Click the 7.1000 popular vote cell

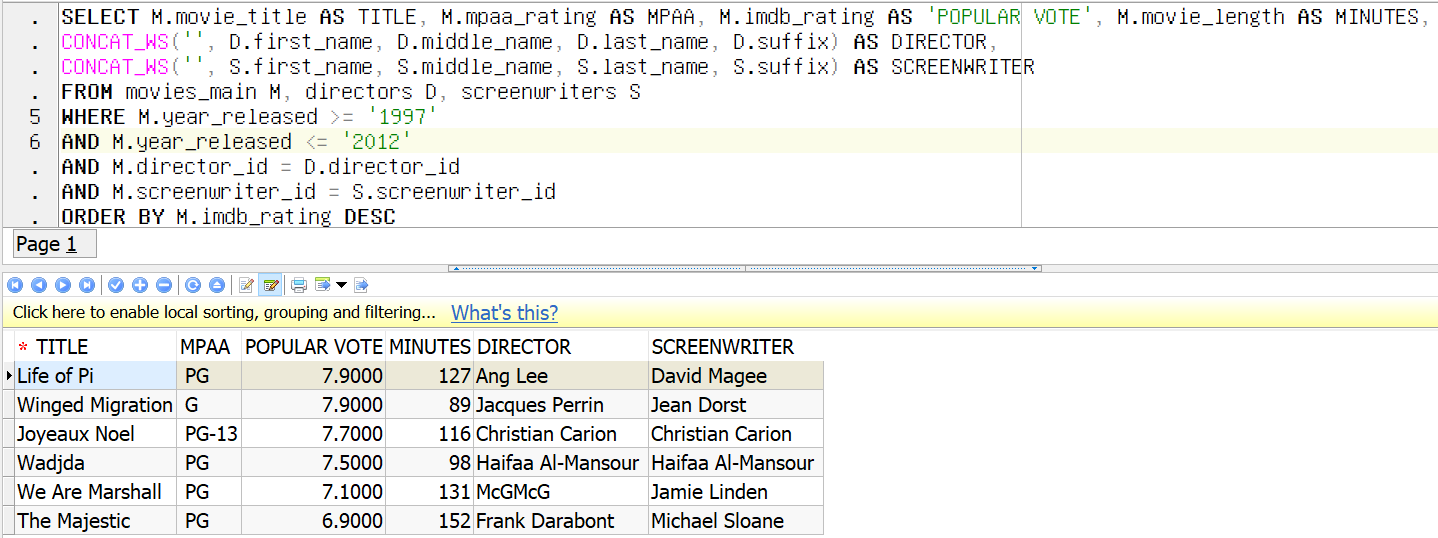point(313,492)
